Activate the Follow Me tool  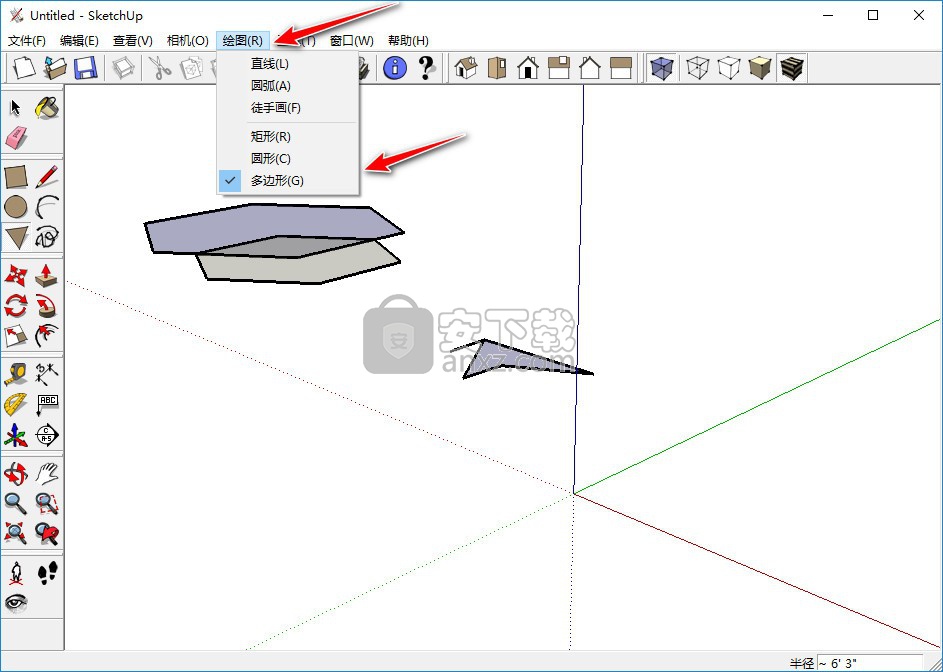click(x=46, y=306)
